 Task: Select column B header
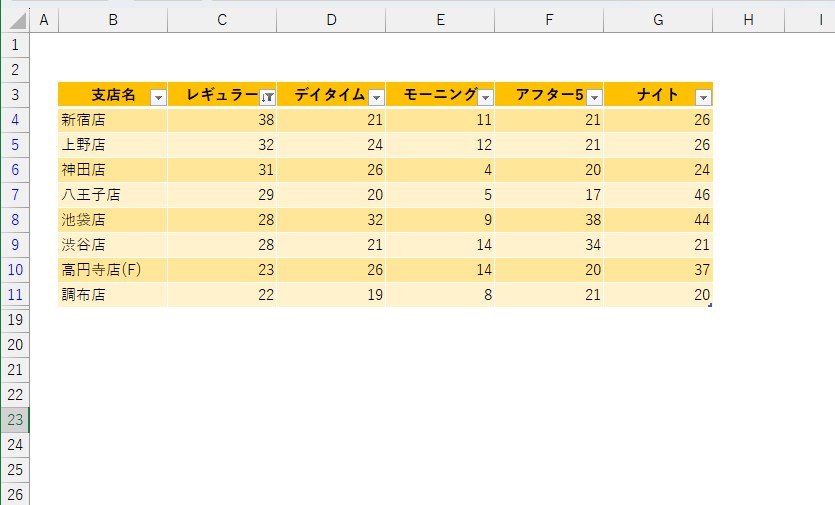(x=113, y=20)
